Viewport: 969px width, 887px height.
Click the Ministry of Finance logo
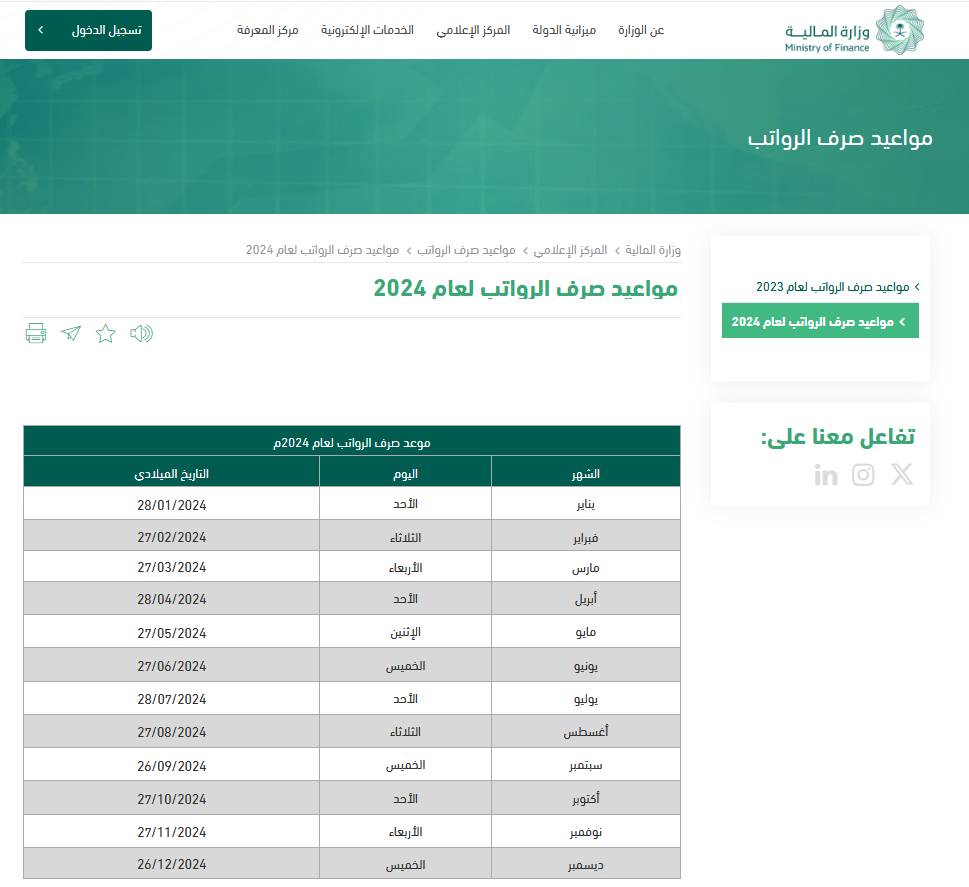[x=854, y=30]
